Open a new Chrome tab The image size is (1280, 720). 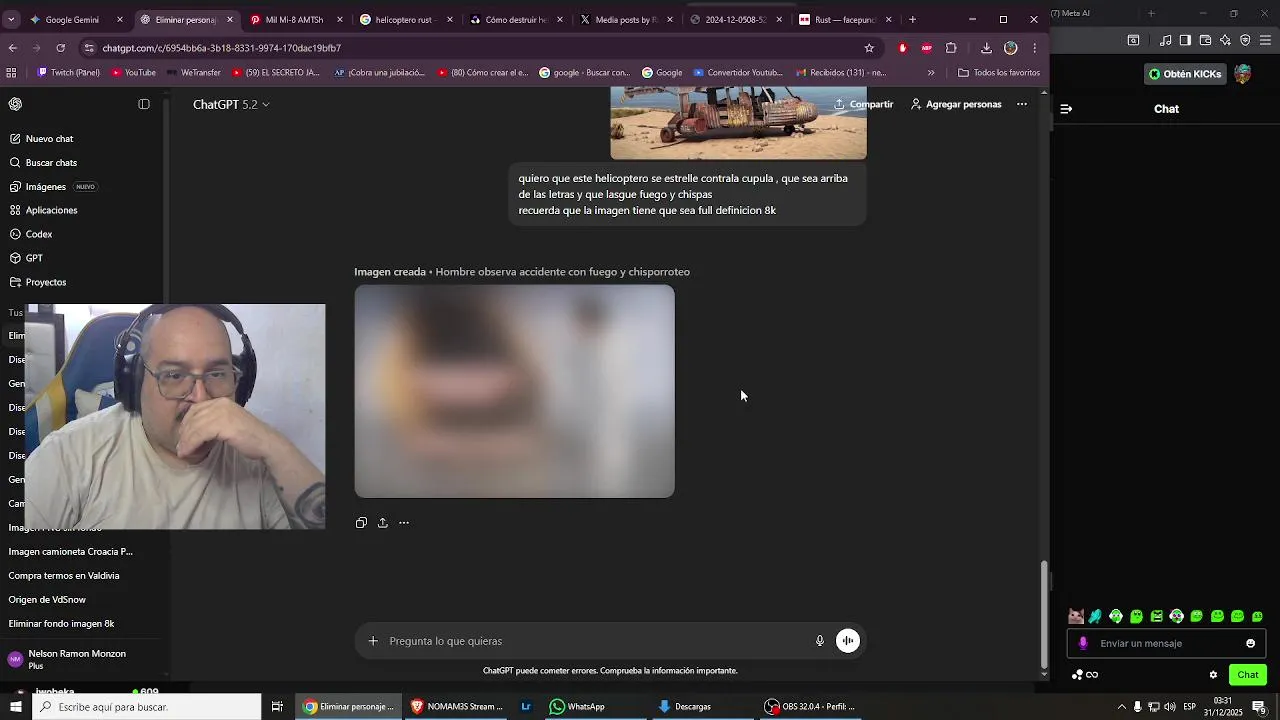pyautogui.click(x=912, y=20)
